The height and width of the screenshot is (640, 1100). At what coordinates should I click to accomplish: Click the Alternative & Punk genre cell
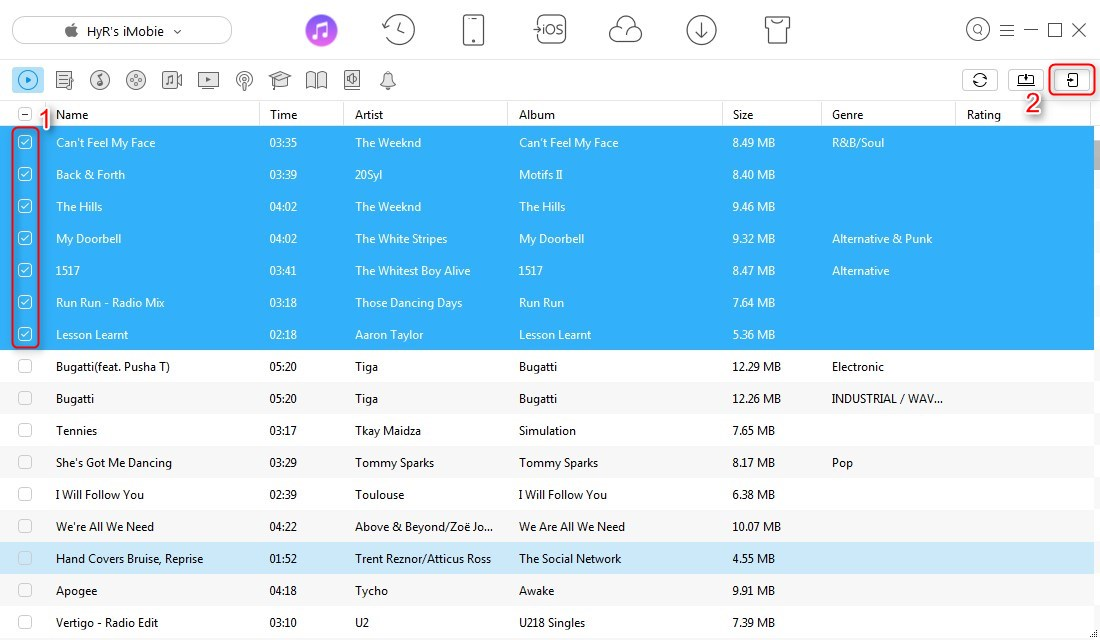882,239
